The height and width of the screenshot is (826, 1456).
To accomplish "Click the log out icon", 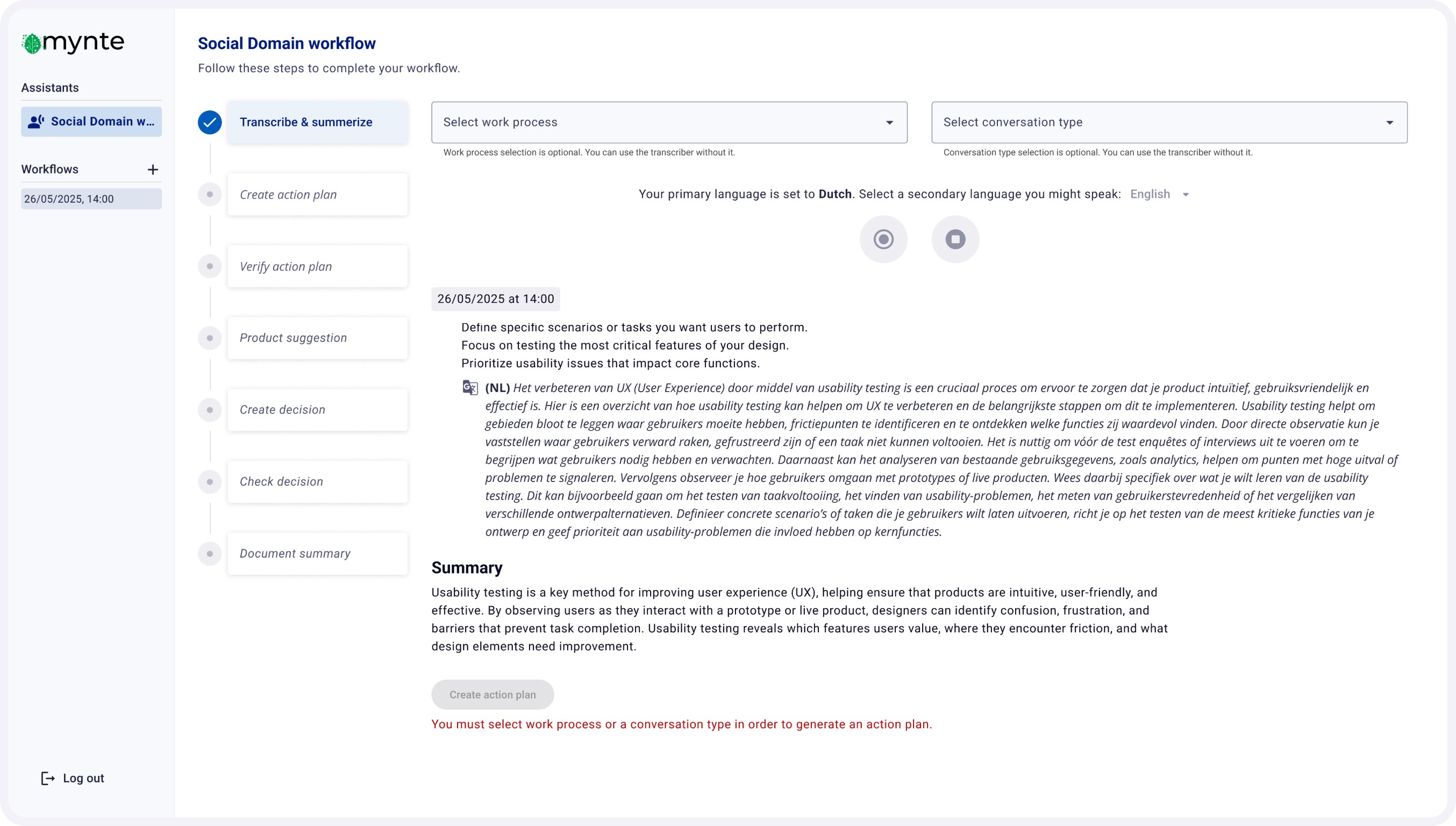I will 48,778.
